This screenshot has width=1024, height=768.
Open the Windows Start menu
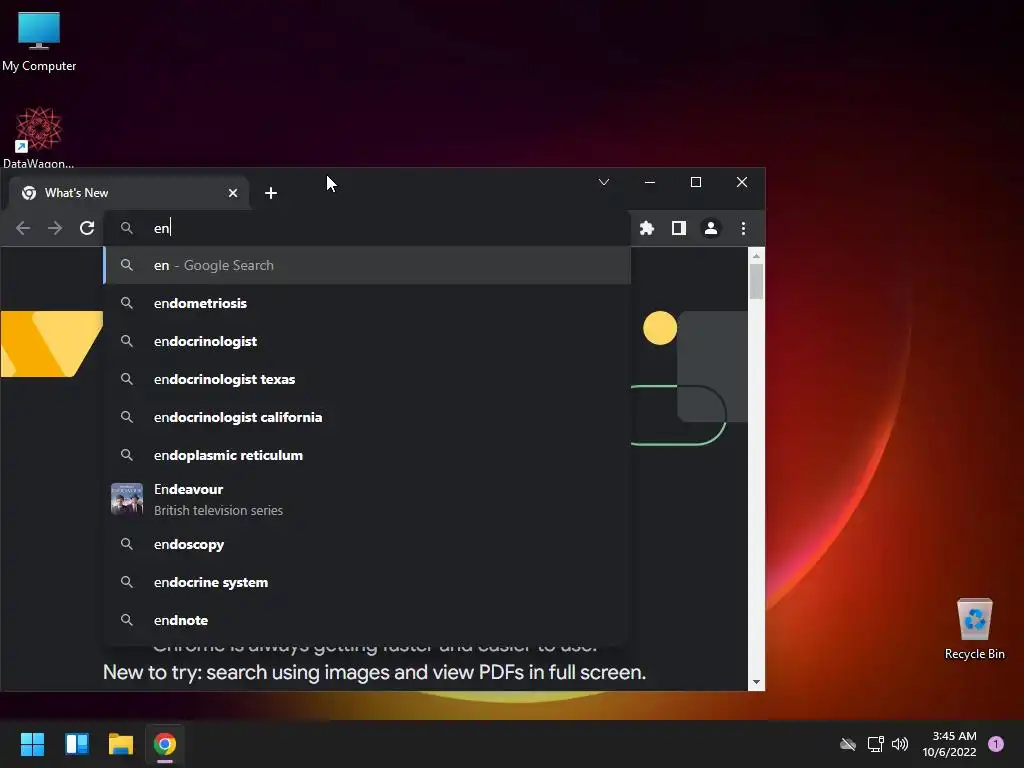click(x=32, y=744)
